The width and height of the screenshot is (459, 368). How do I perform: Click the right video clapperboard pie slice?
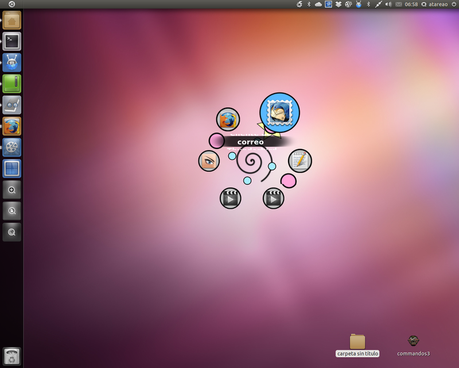[273, 198]
